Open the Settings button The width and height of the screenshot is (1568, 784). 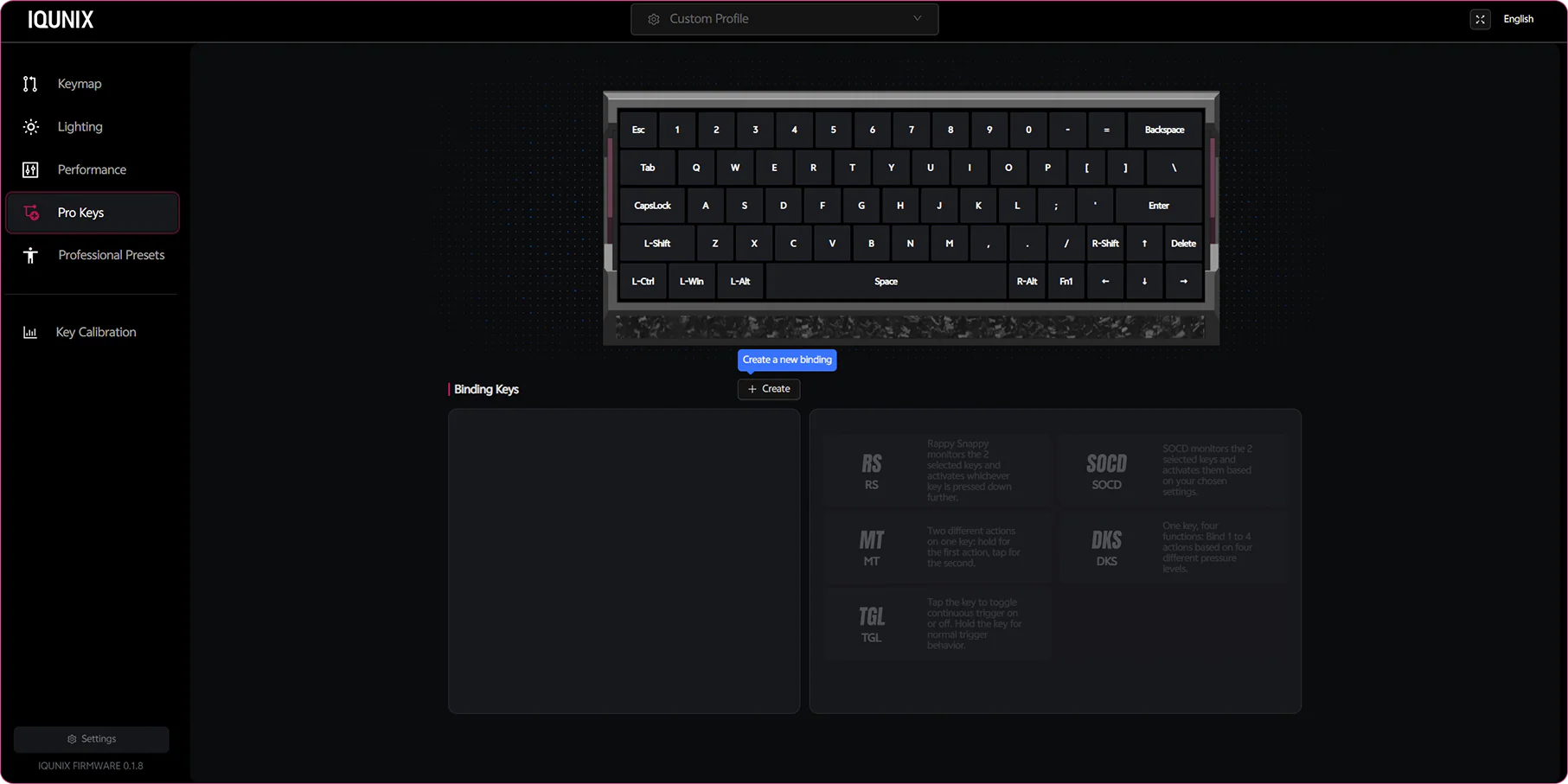click(x=92, y=739)
